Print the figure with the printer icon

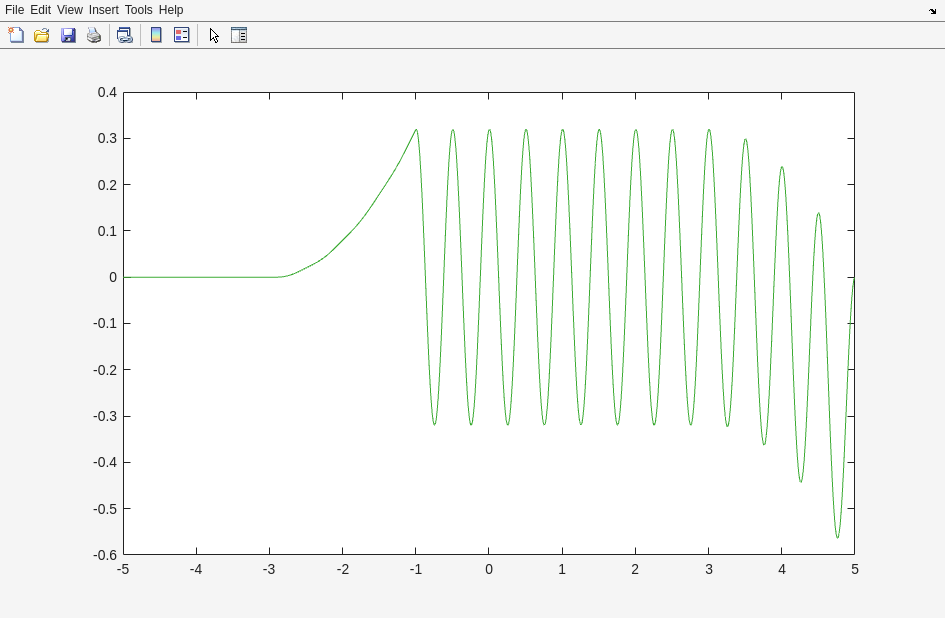pyautogui.click(x=94, y=35)
